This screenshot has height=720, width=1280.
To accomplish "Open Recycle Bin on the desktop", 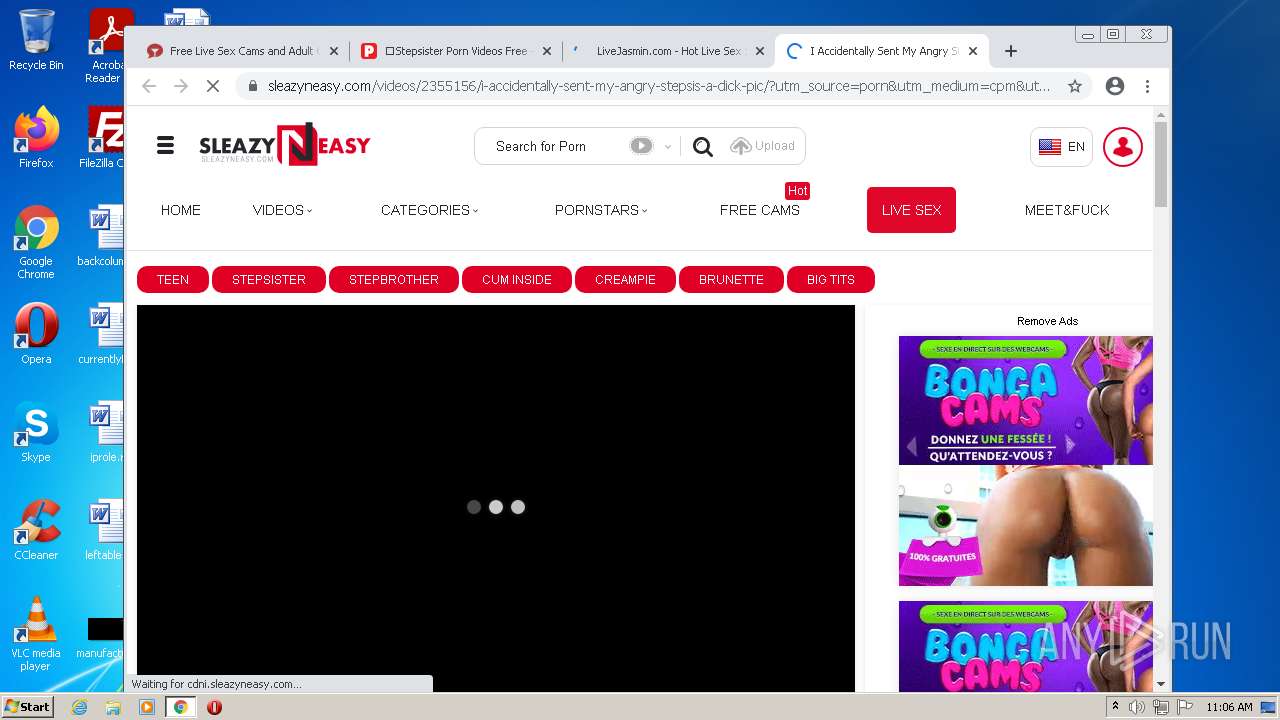I will (36, 40).
